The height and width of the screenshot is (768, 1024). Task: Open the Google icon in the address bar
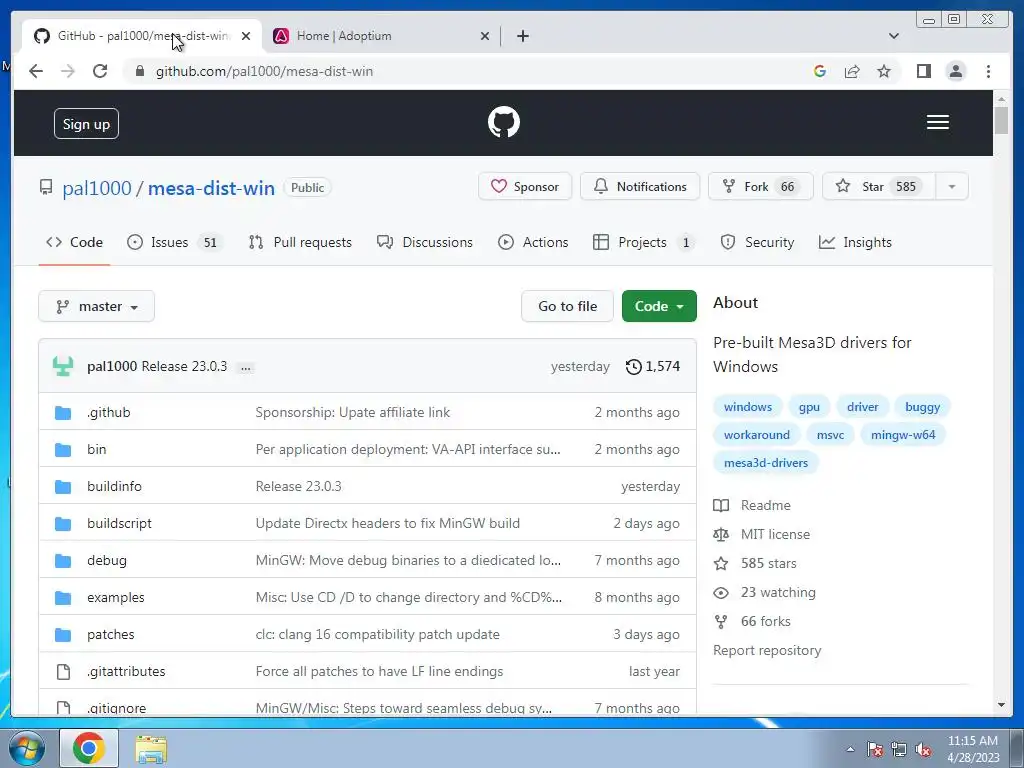point(820,71)
